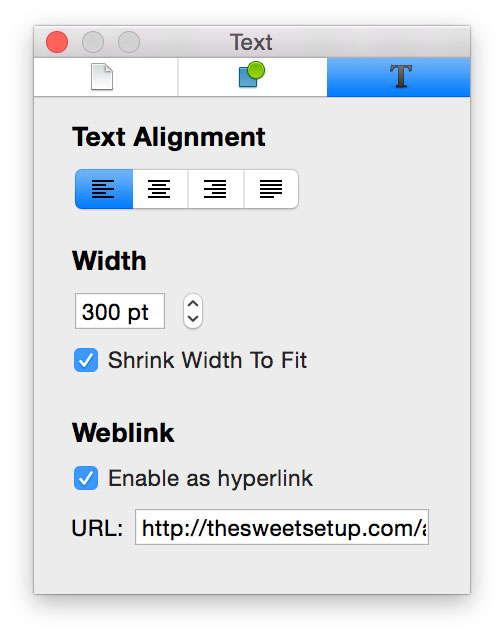The height and width of the screenshot is (636, 504).
Task: Click the zoom button in title bar
Action: pyautogui.click(x=129, y=42)
